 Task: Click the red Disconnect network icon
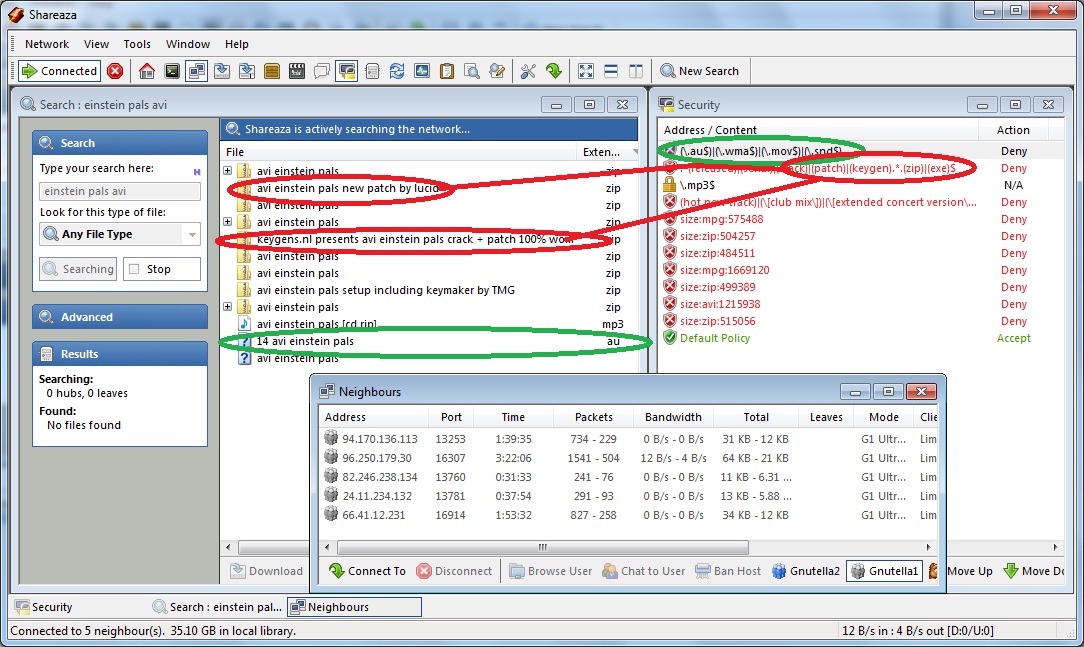coord(115,71)
